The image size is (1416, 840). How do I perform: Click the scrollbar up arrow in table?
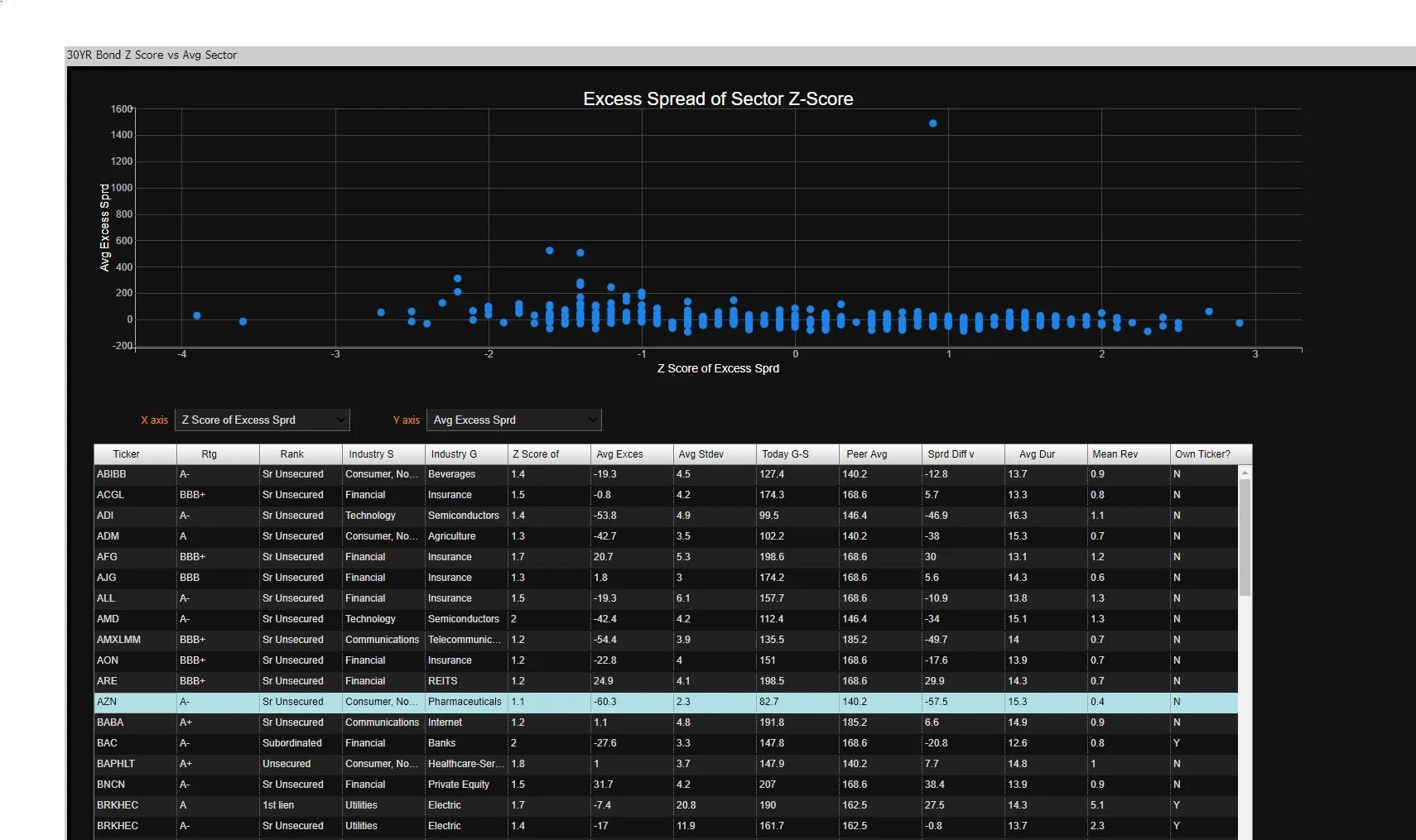click(1245, 473)
